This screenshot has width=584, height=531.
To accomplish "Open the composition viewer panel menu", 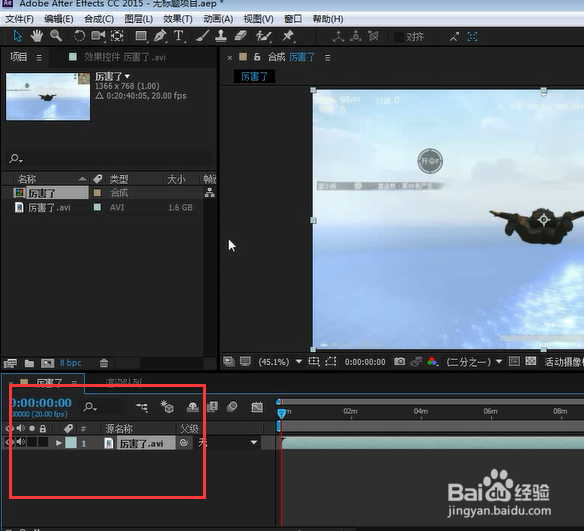I will tap(327, 58).
